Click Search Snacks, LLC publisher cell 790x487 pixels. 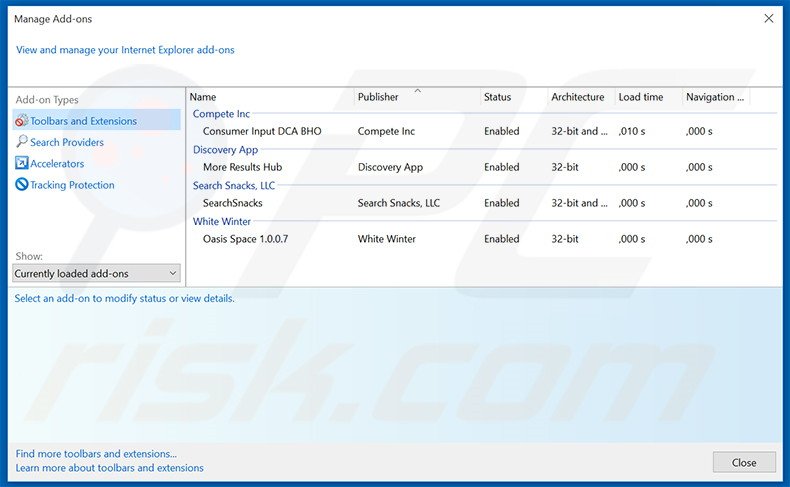click(399, 203)
